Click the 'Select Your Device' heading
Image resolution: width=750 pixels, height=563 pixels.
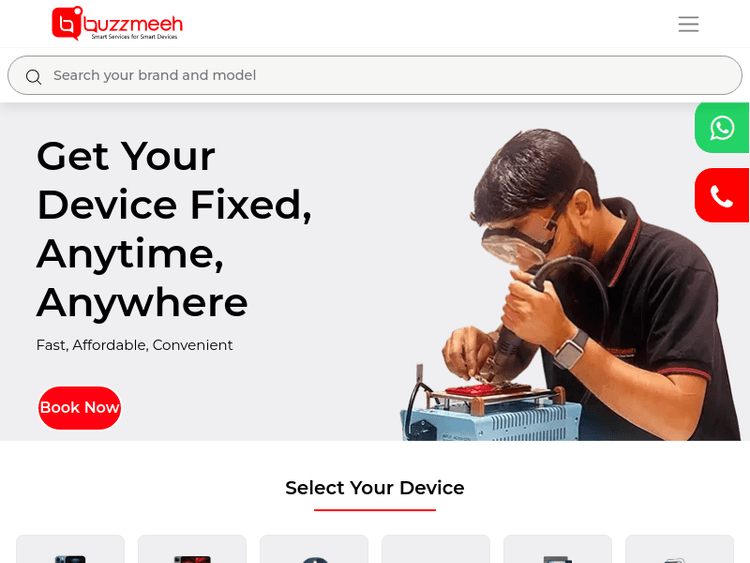pos(375,488)
